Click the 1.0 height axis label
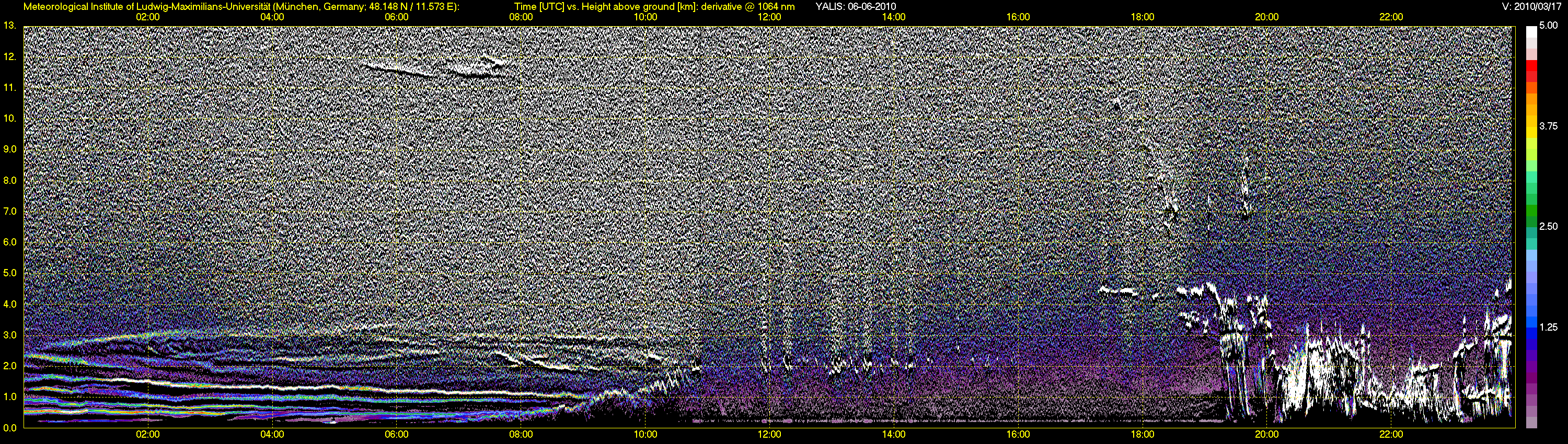Image resolution: width=1568 pixels, height=444 pixels. [10, 396]
